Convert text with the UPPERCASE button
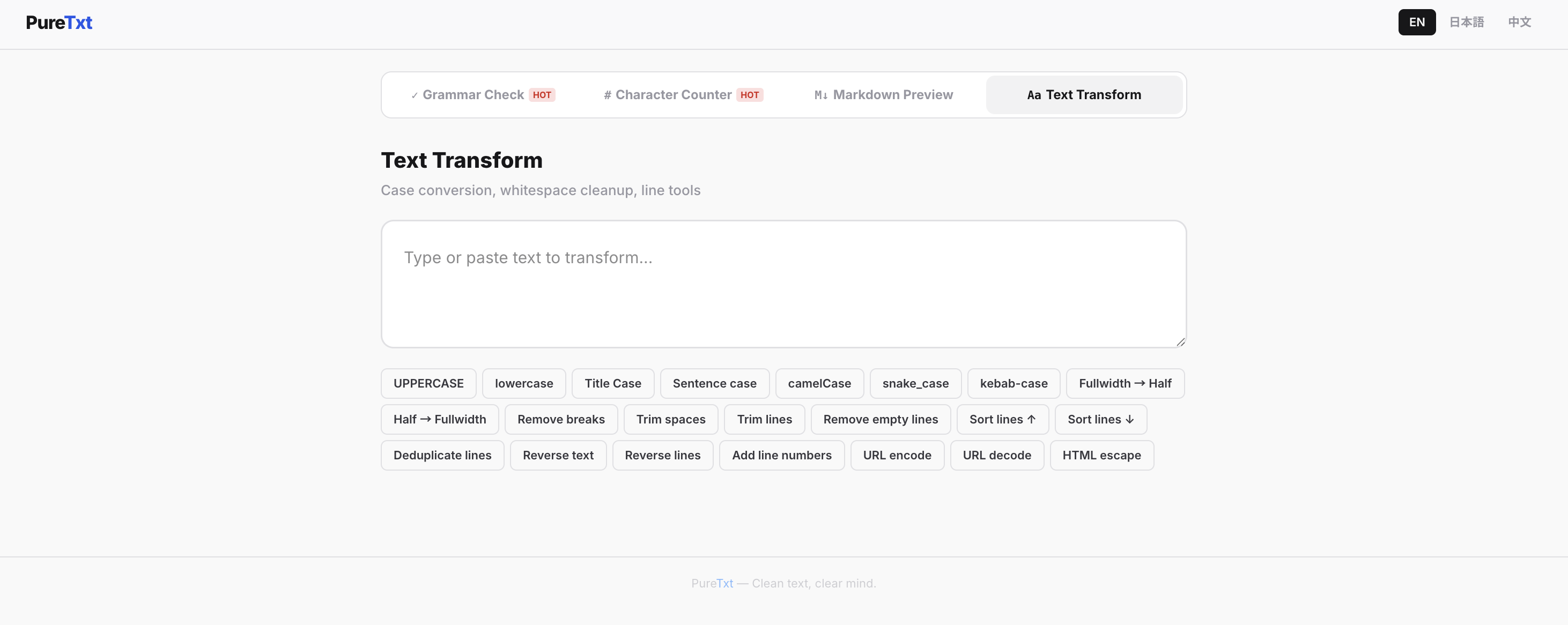Viewport: 1568px width, 625px height. point(428,383)
